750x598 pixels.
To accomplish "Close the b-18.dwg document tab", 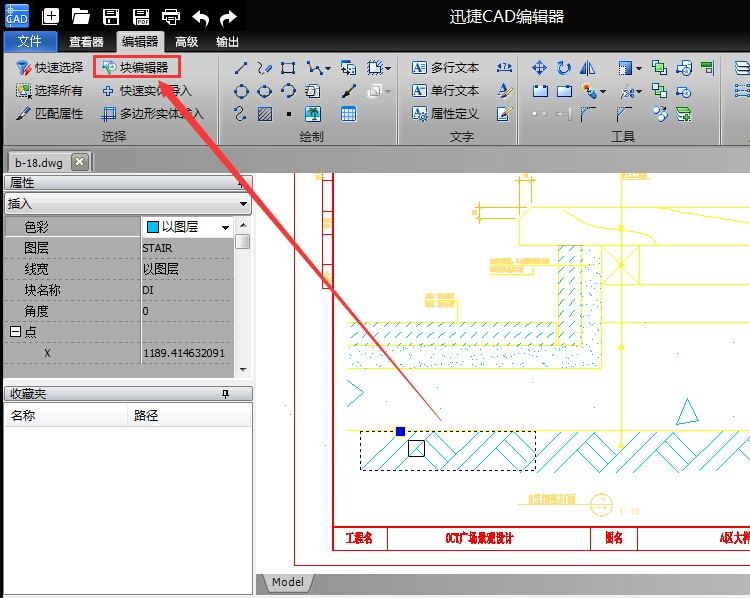I will [x=79, y=162].
